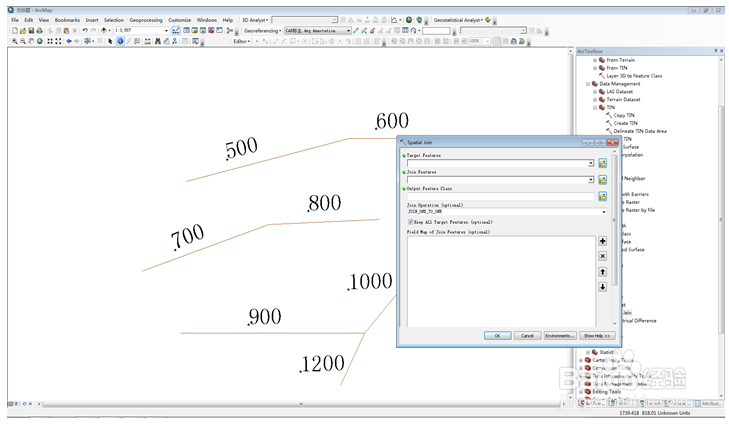The height and width of the screenshot is (427, 729).
Task: Click the Output Feature Class input field
Action: point(501,196)
